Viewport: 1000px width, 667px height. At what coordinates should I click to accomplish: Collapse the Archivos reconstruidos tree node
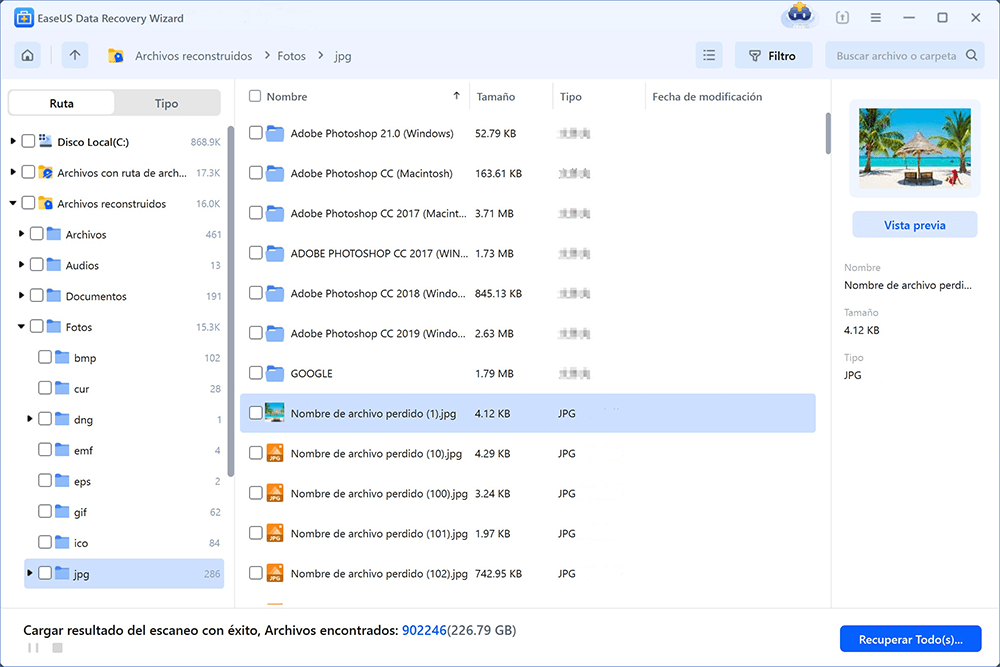point(13,203)
